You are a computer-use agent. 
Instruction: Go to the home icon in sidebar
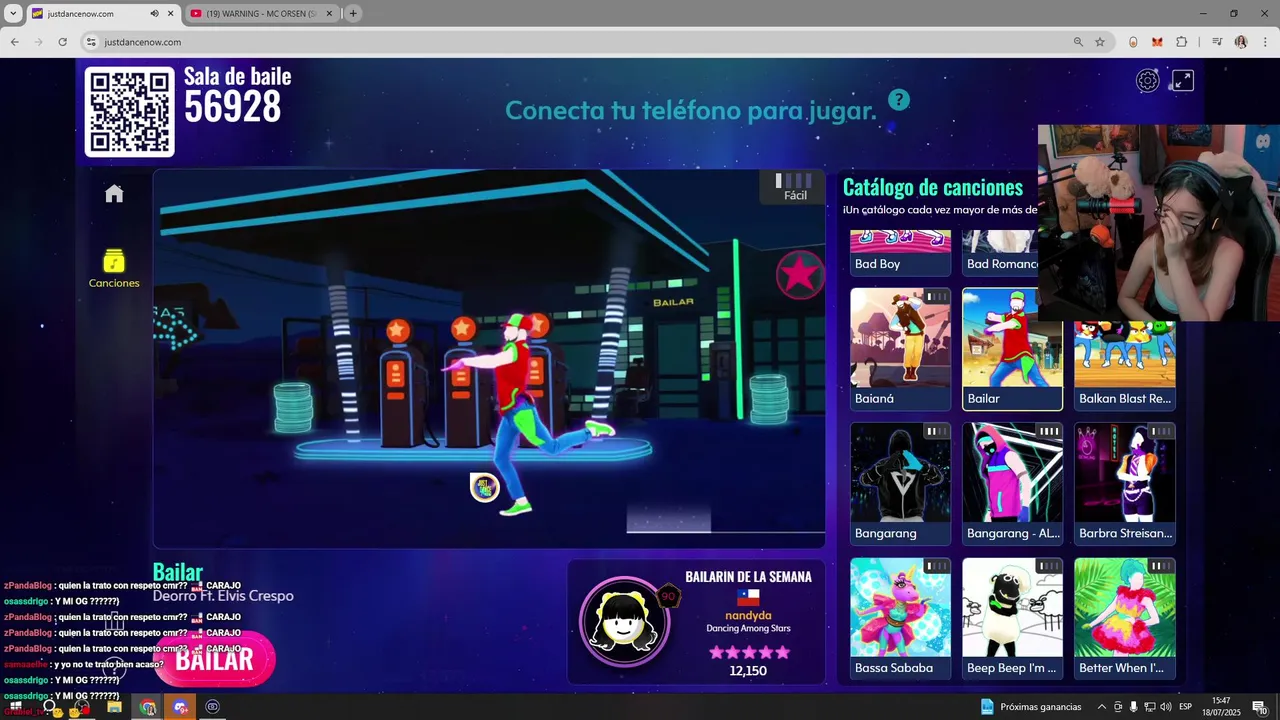pos(114,194)
